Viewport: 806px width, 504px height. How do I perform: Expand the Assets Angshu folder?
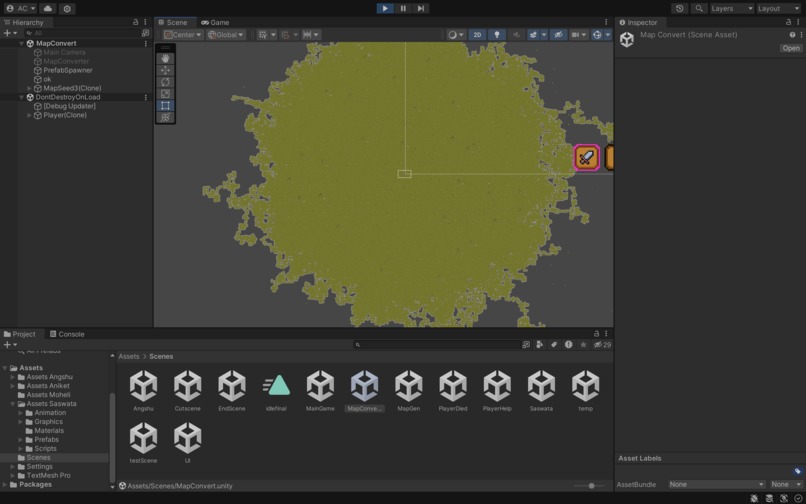coord(13,377)
